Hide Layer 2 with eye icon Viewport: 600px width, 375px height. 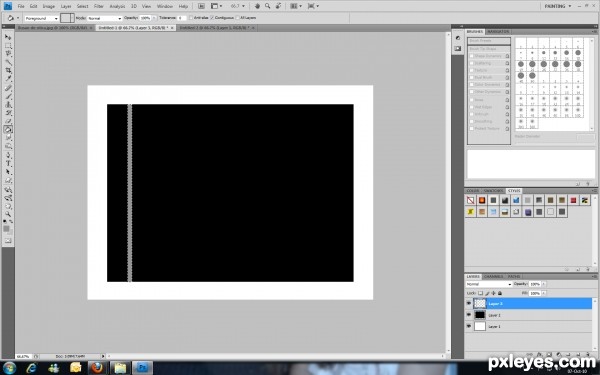pyautogui.click(x=469, y=315)
